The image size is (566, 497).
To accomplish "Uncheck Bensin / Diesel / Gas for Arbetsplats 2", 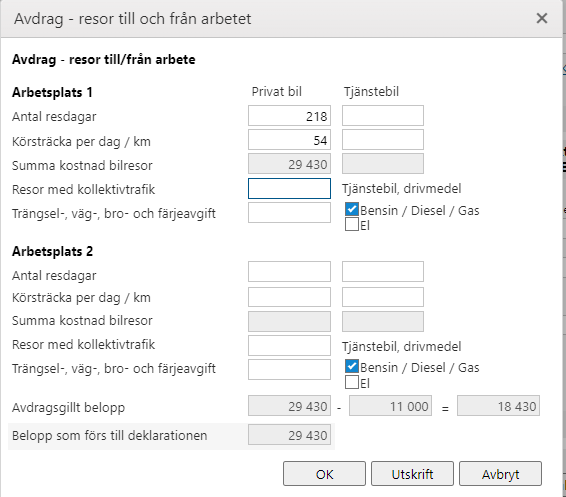I will tap(352, 366).
